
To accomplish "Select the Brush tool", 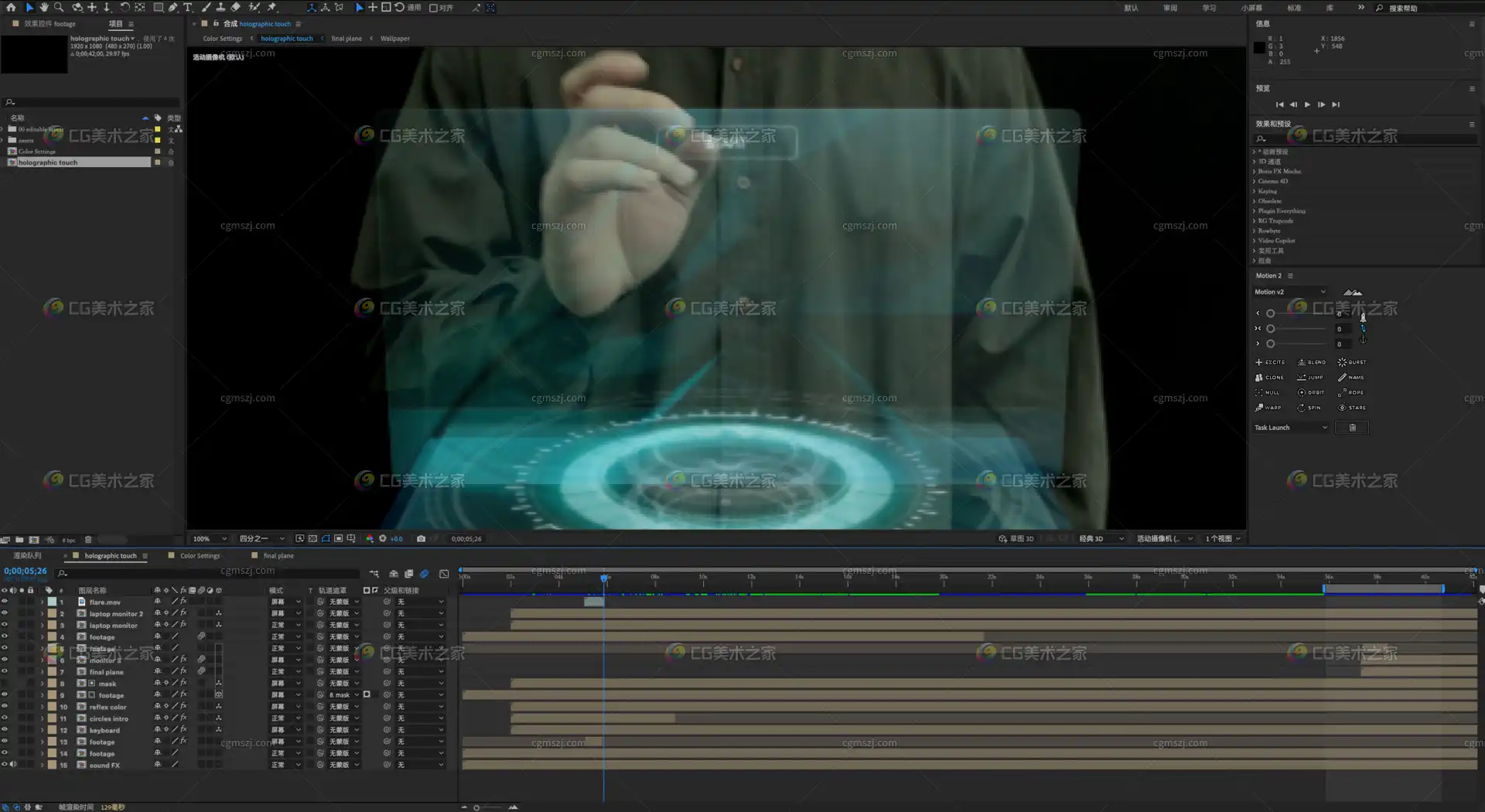I will pos(206,7).
